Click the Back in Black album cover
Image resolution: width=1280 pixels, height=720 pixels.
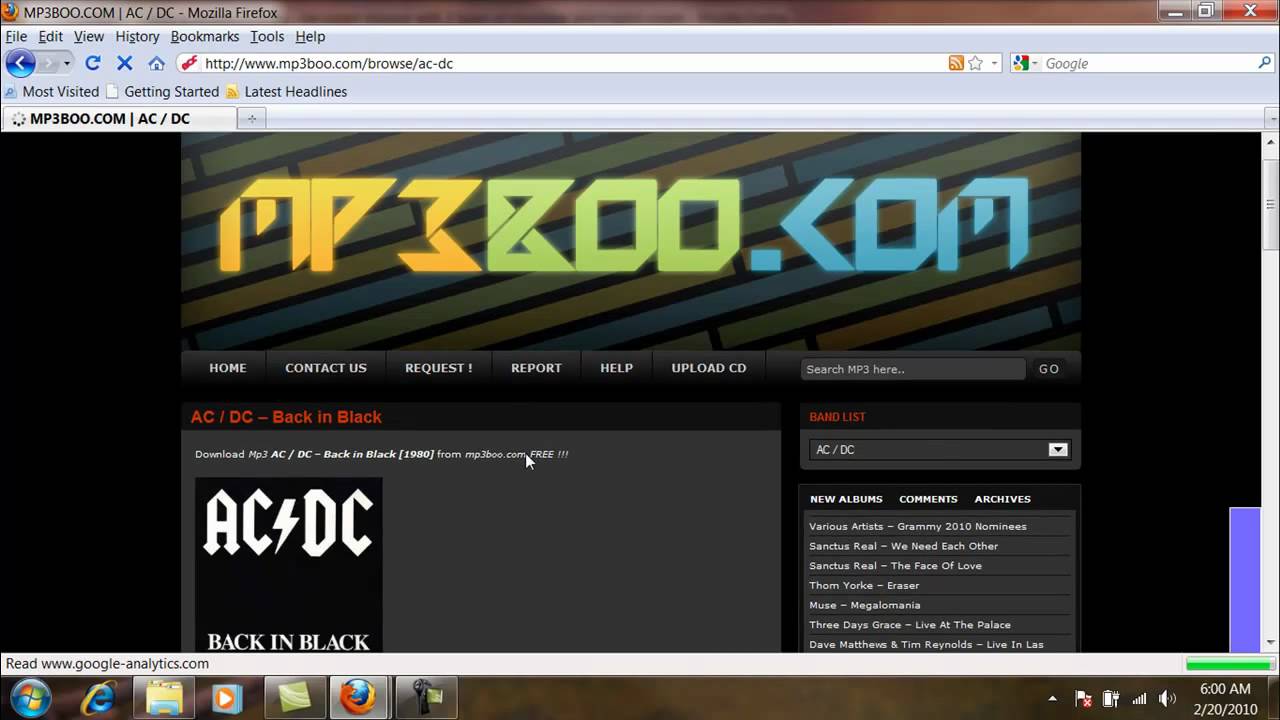click(x=288, y=565)
